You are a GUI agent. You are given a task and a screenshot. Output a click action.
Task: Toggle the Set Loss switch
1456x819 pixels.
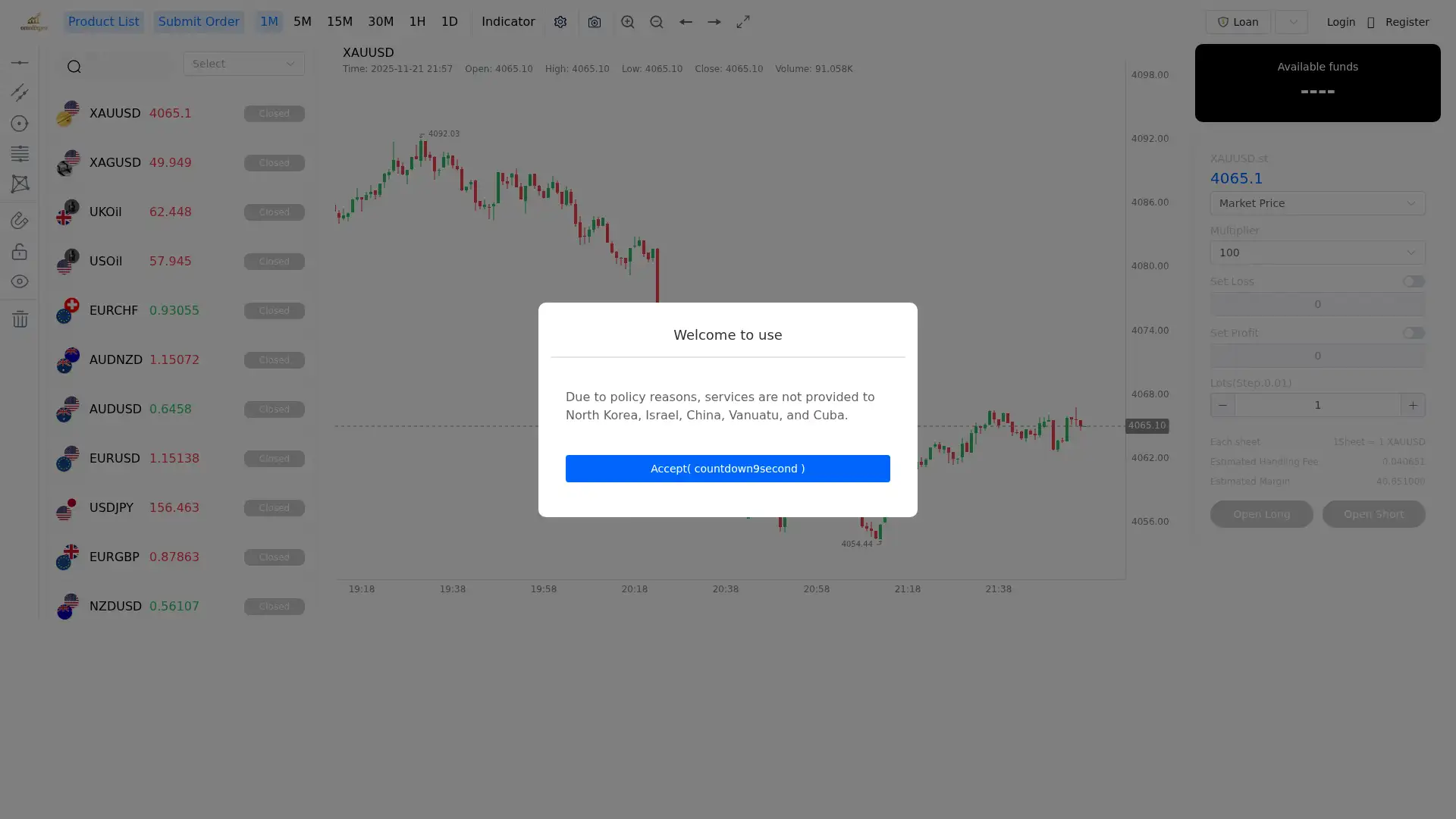pyautogui.click(x=1413, y=281)
